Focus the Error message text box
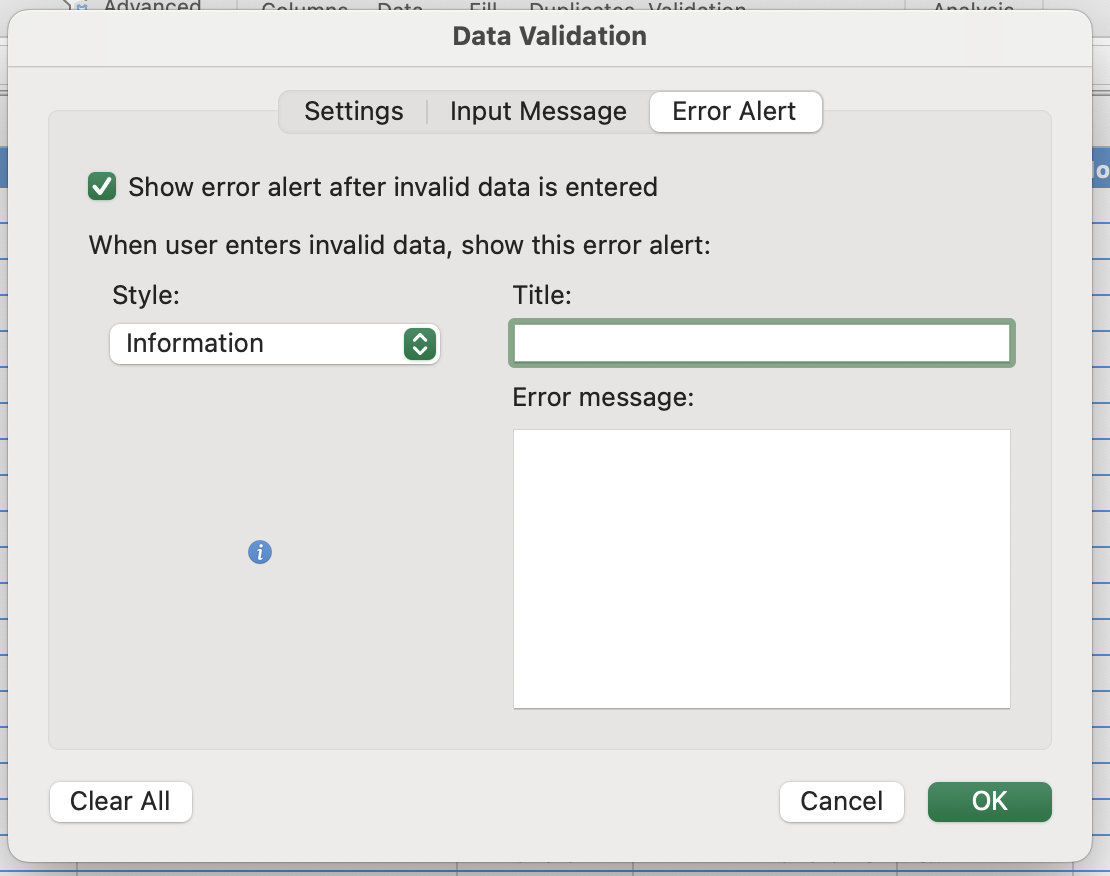Image resolution: width=1110 pixels, height=876 pixels. 762,569
